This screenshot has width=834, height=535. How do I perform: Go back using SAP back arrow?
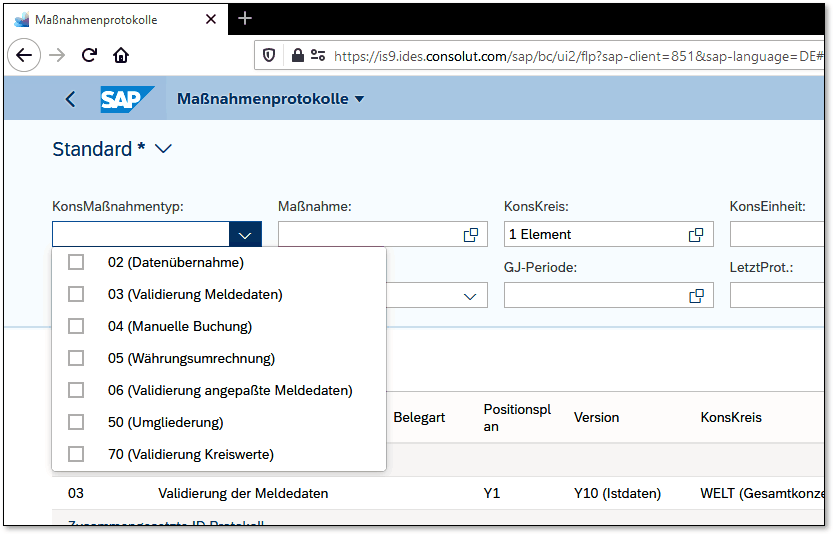70,99
